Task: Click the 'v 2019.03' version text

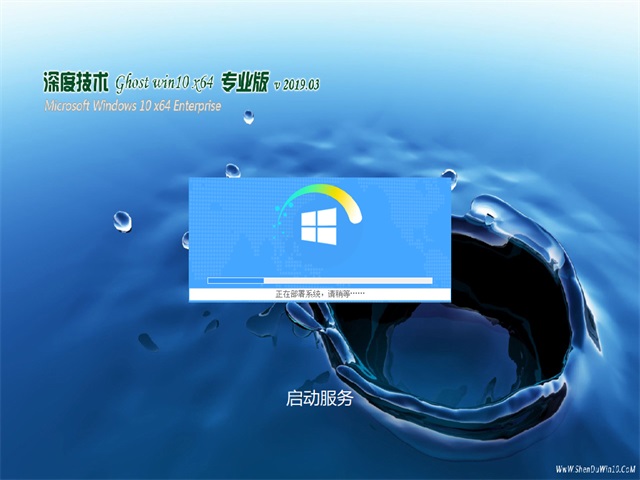Action: pyautogui.click(x=297, y=85)
